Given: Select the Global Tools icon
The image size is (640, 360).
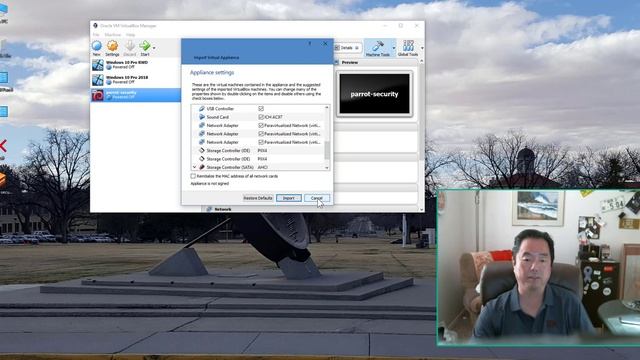Looking at the screenshot, I should coord(408,46).
